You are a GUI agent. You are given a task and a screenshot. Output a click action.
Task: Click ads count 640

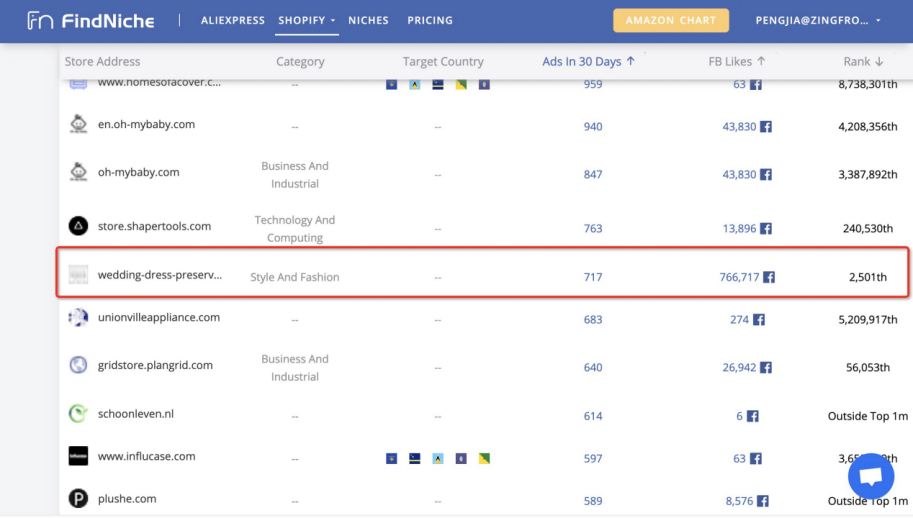pos(593,368)
